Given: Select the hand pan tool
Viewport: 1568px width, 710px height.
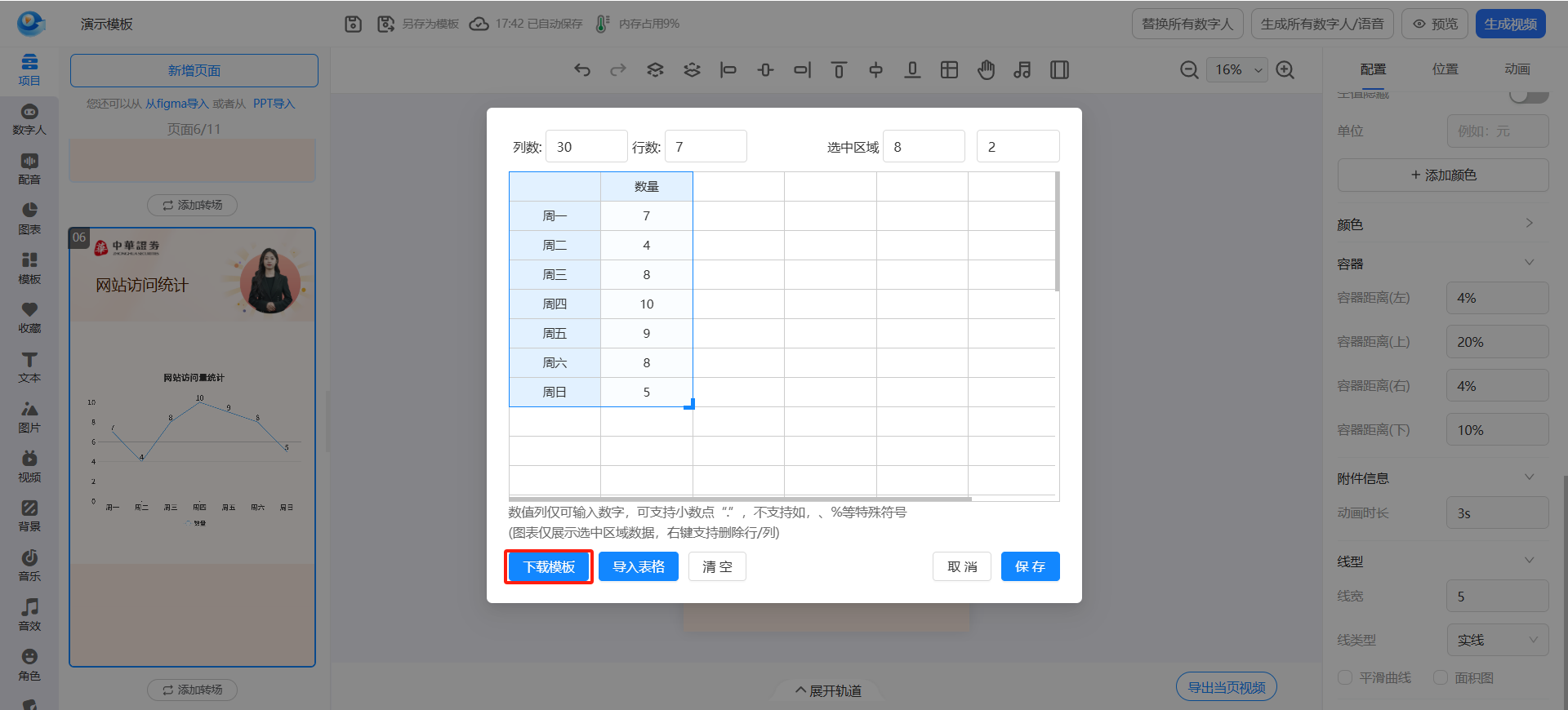Looking at the screenshot, I should point(986,70).
